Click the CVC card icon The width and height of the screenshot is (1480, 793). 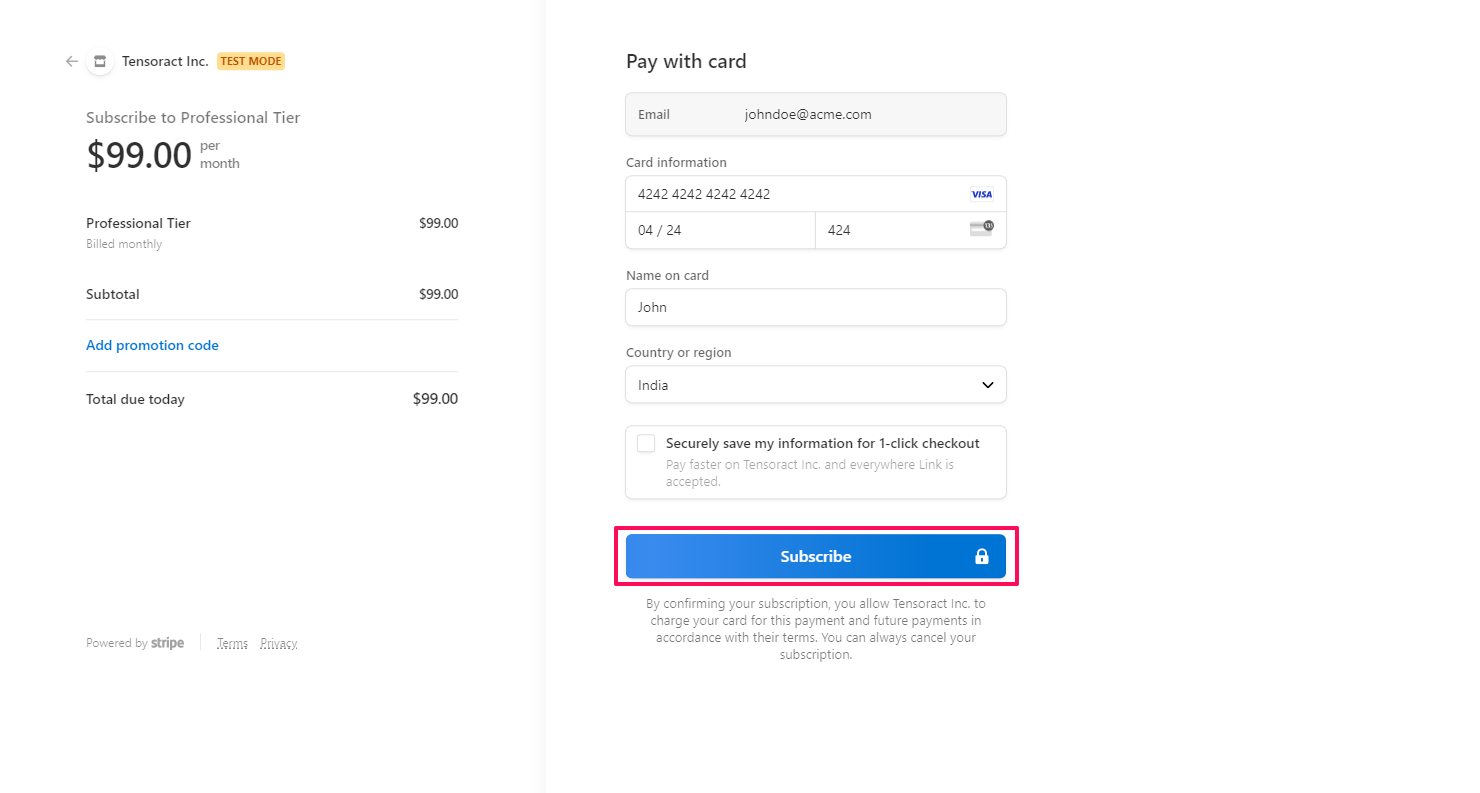(981, 229)
